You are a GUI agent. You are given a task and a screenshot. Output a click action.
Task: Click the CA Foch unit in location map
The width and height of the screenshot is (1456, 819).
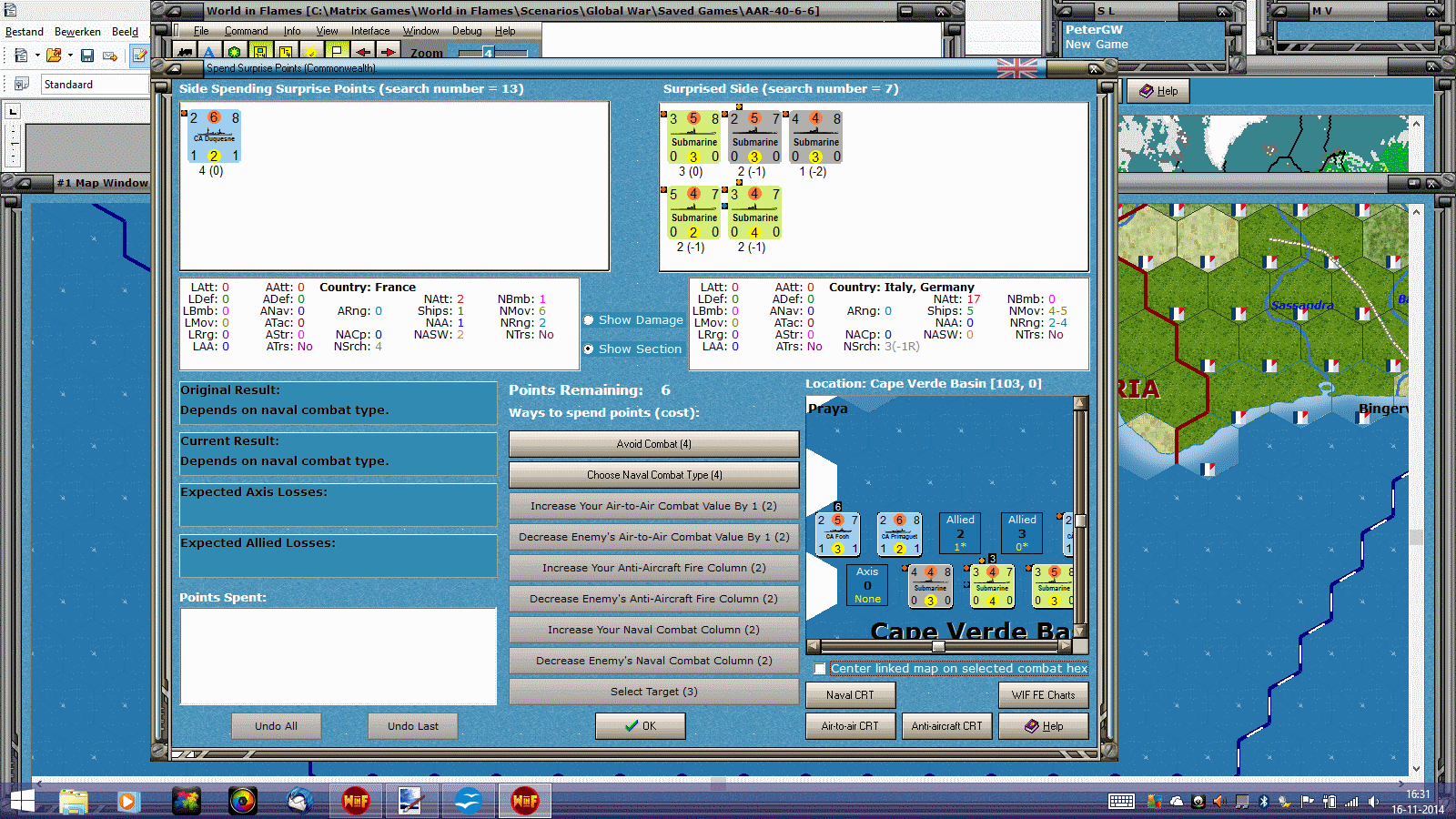(837, 534)
